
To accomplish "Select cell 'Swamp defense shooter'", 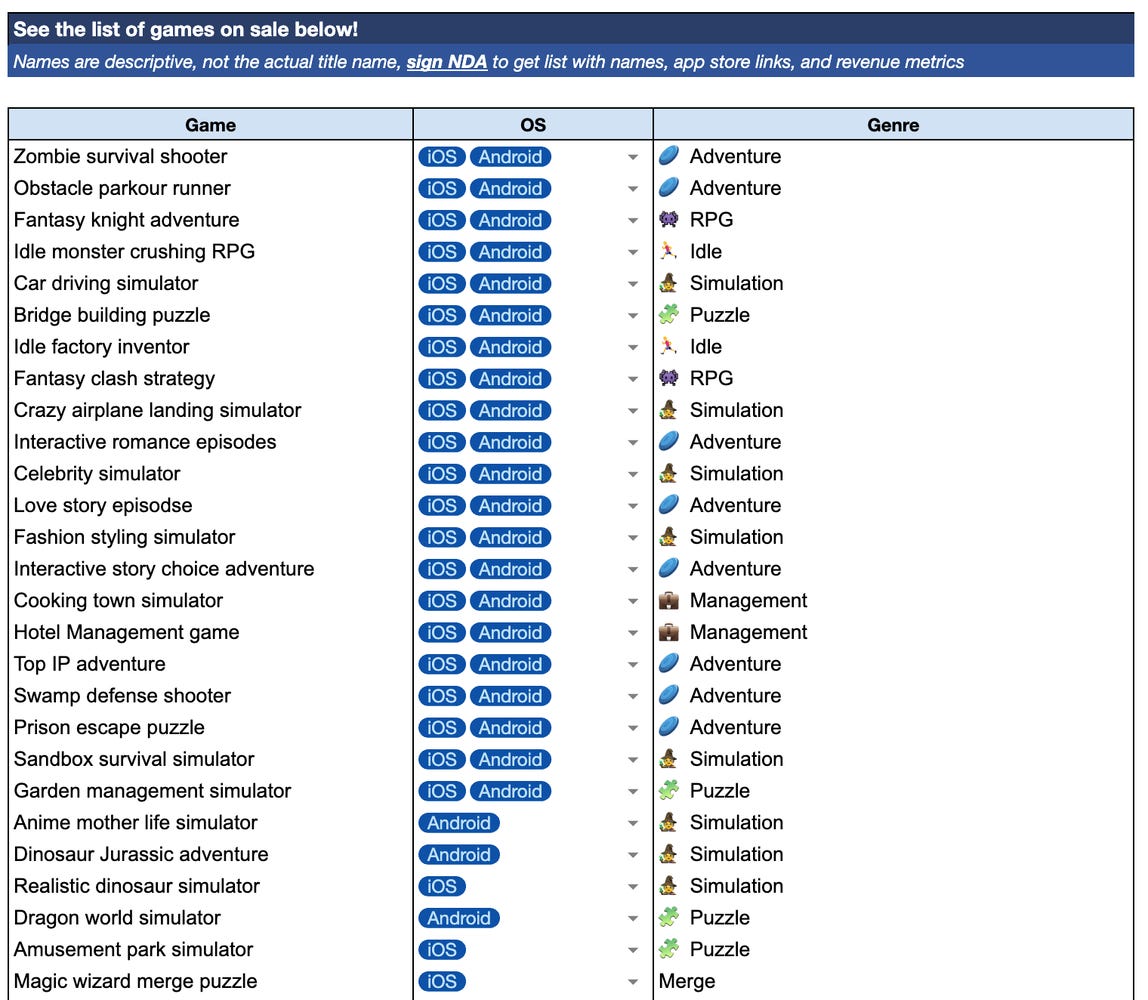I will pyautogui.click(x=211, y=695).
